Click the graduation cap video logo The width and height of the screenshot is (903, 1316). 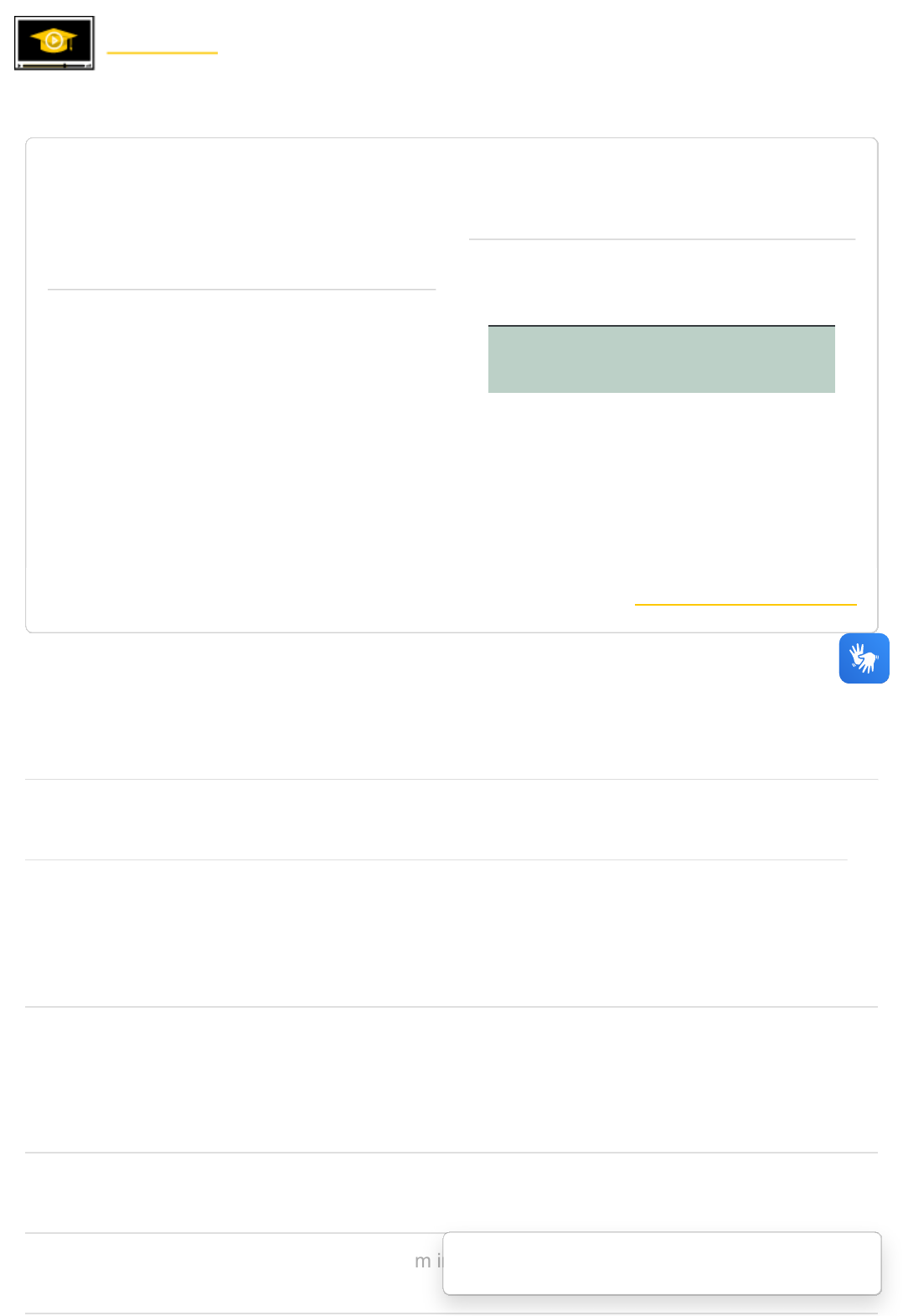(x=54, y=43)
